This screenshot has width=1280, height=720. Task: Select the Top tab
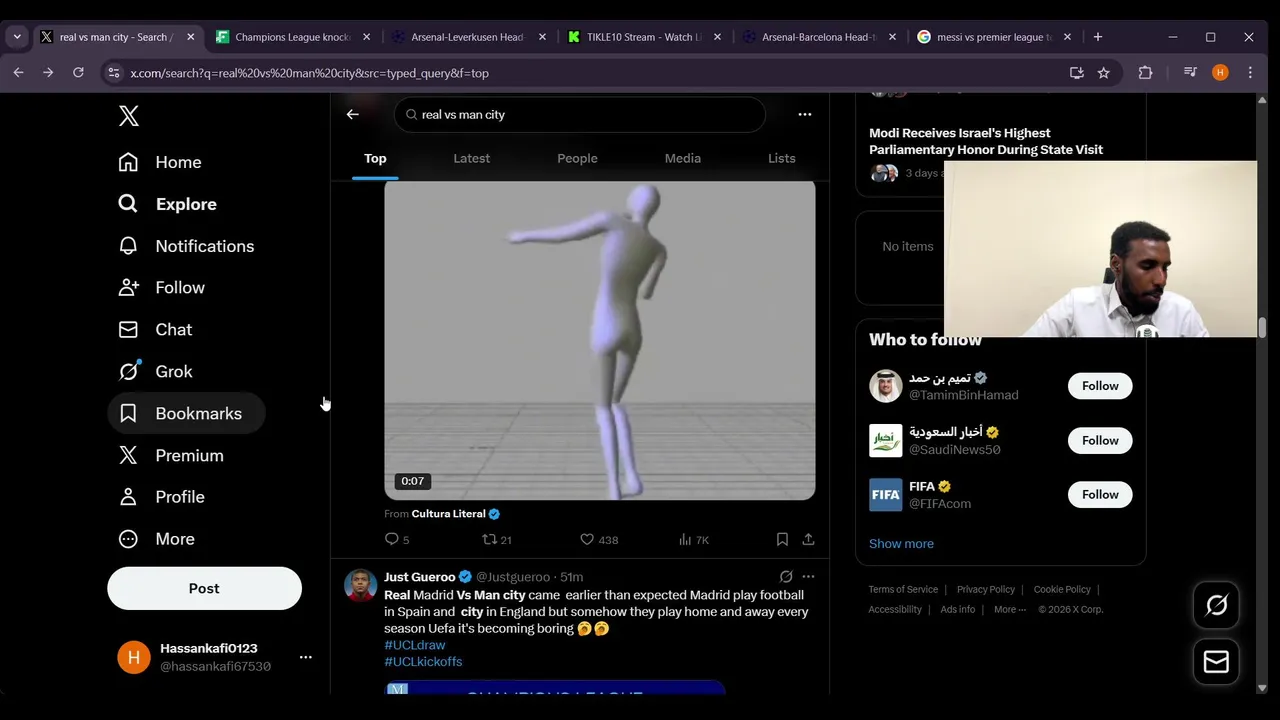tap(375, 158)
